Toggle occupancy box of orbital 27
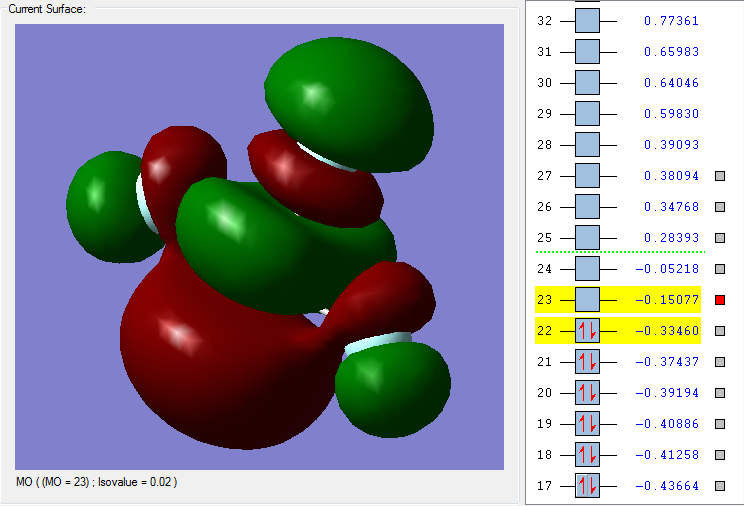Screen dimensions: 744x506 (x=587, y=176)
